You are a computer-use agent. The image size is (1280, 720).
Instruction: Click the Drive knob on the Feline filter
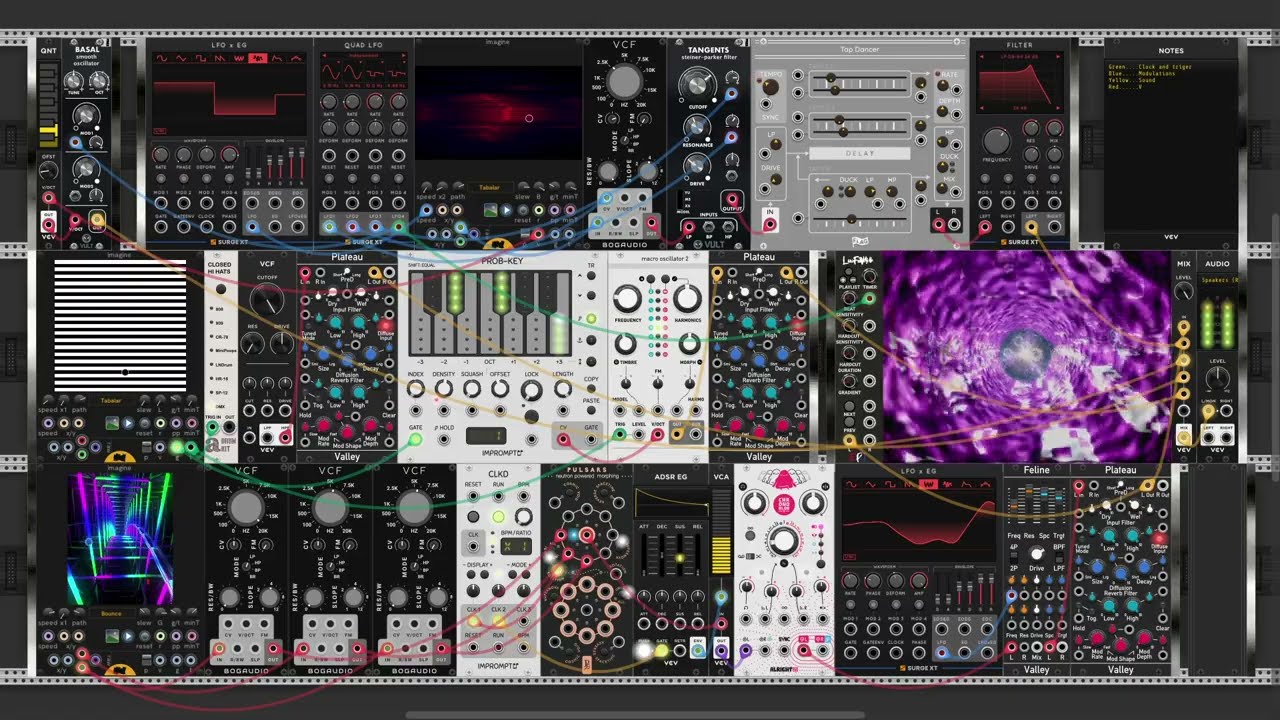click(x=1037, y=553)
